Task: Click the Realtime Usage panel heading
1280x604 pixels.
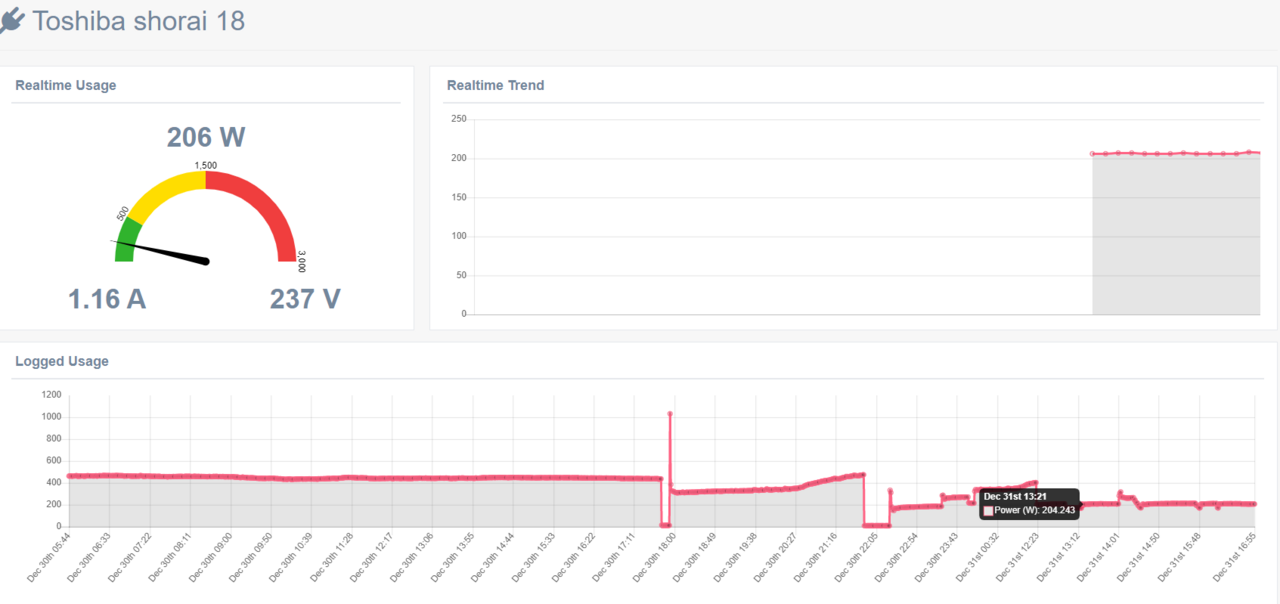Action: pyautogui.click(x=66, y=85)
